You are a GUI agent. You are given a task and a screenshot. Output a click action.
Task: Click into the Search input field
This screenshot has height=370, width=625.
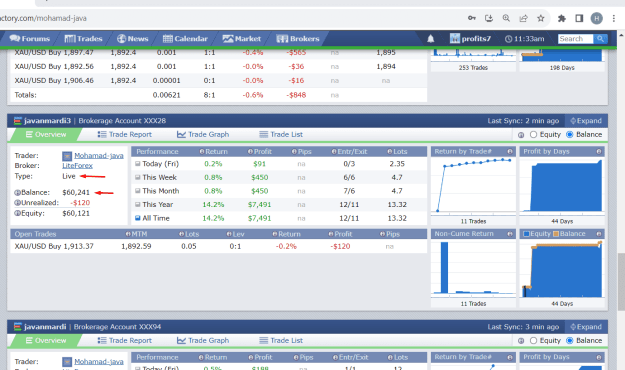pyautogui.click(x=575, y=39)
